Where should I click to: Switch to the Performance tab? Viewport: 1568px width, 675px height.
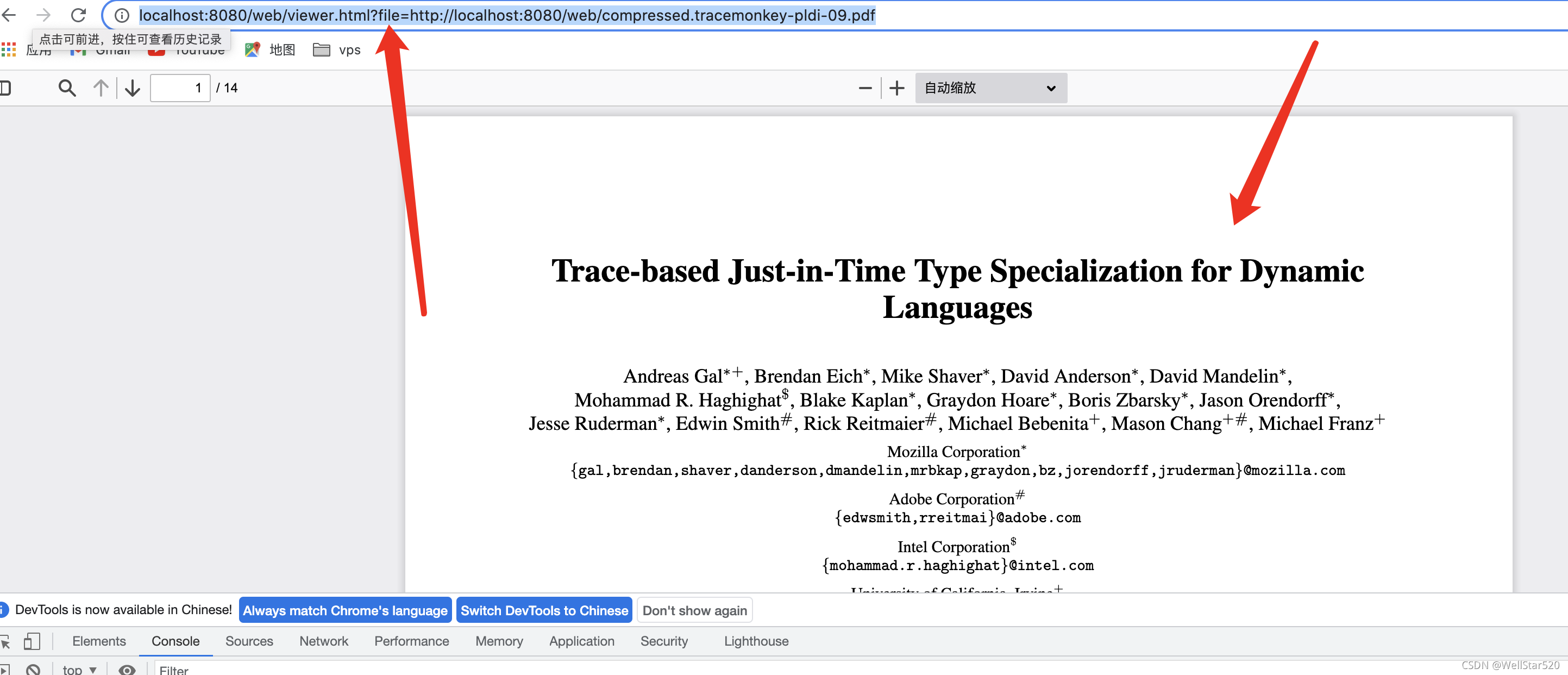click(x=411, y=641)
